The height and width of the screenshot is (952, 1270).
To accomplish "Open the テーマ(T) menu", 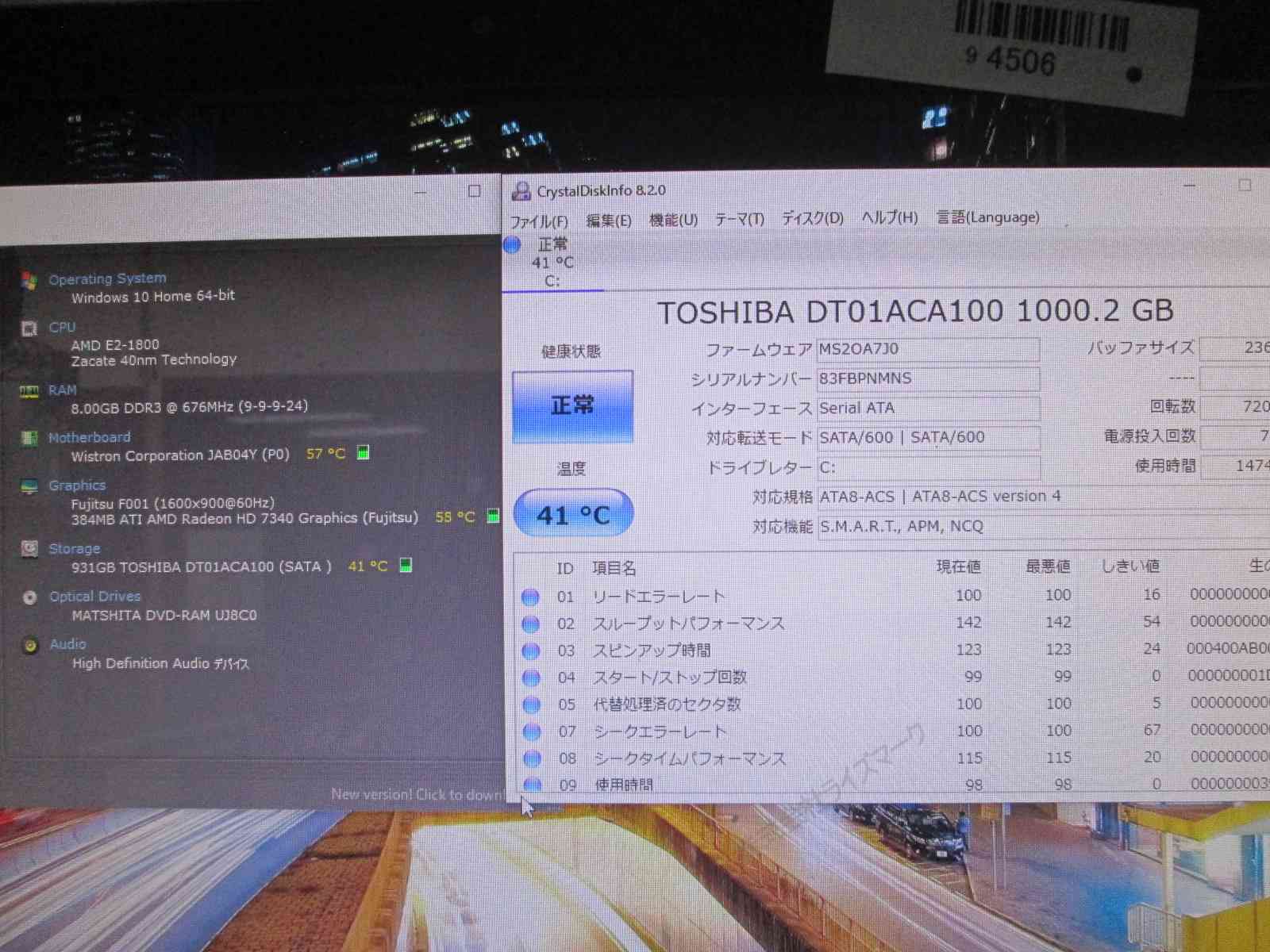I will pyautogui.click(x=739, y=219).
